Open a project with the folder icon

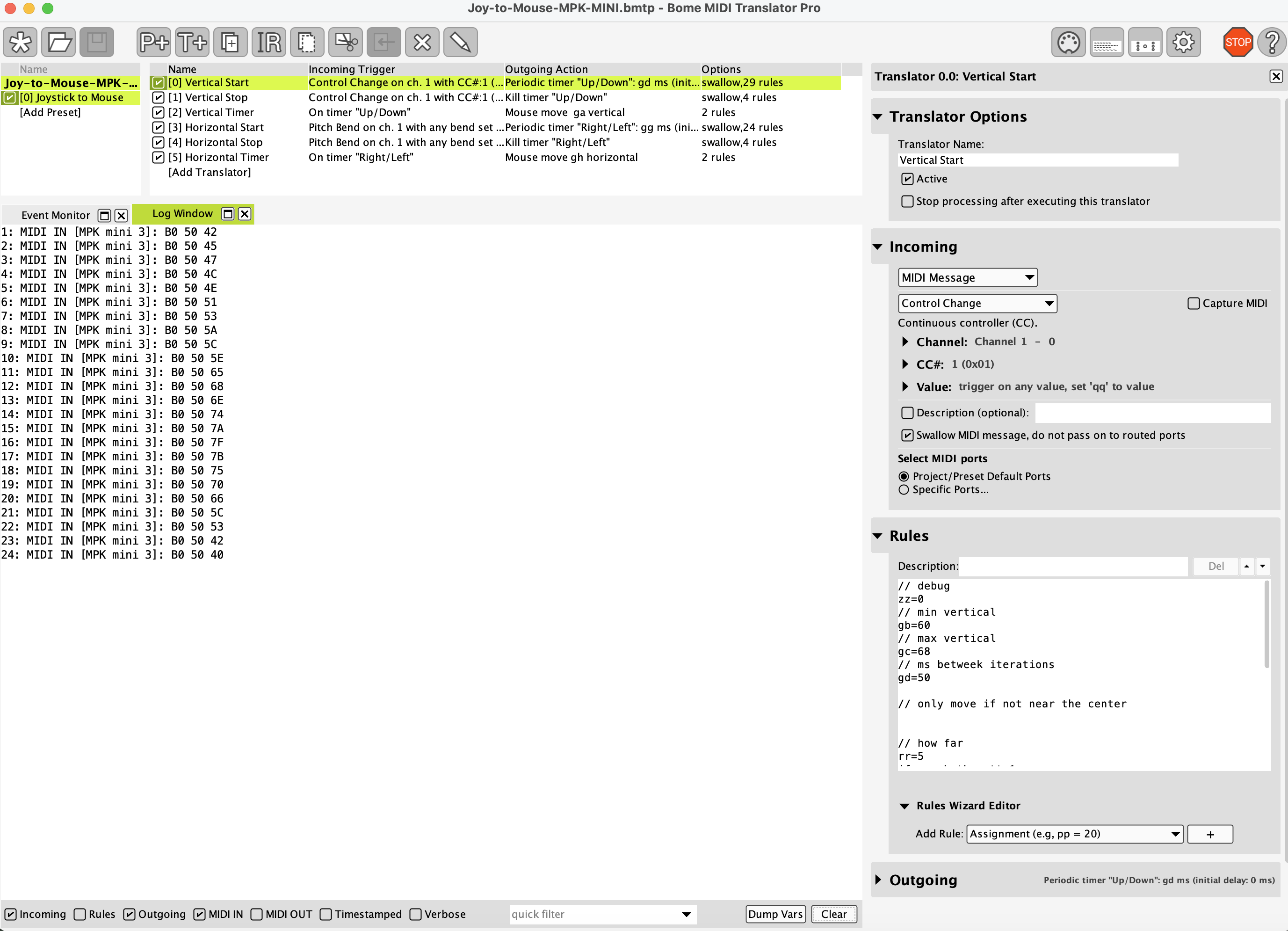click(x=58, y=43)
